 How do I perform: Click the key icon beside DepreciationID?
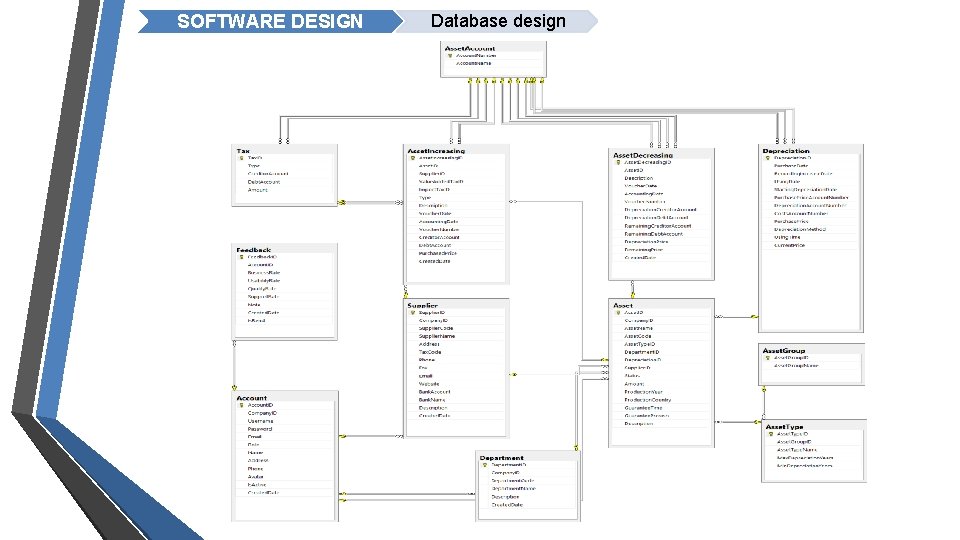click(x=768, y=158)
